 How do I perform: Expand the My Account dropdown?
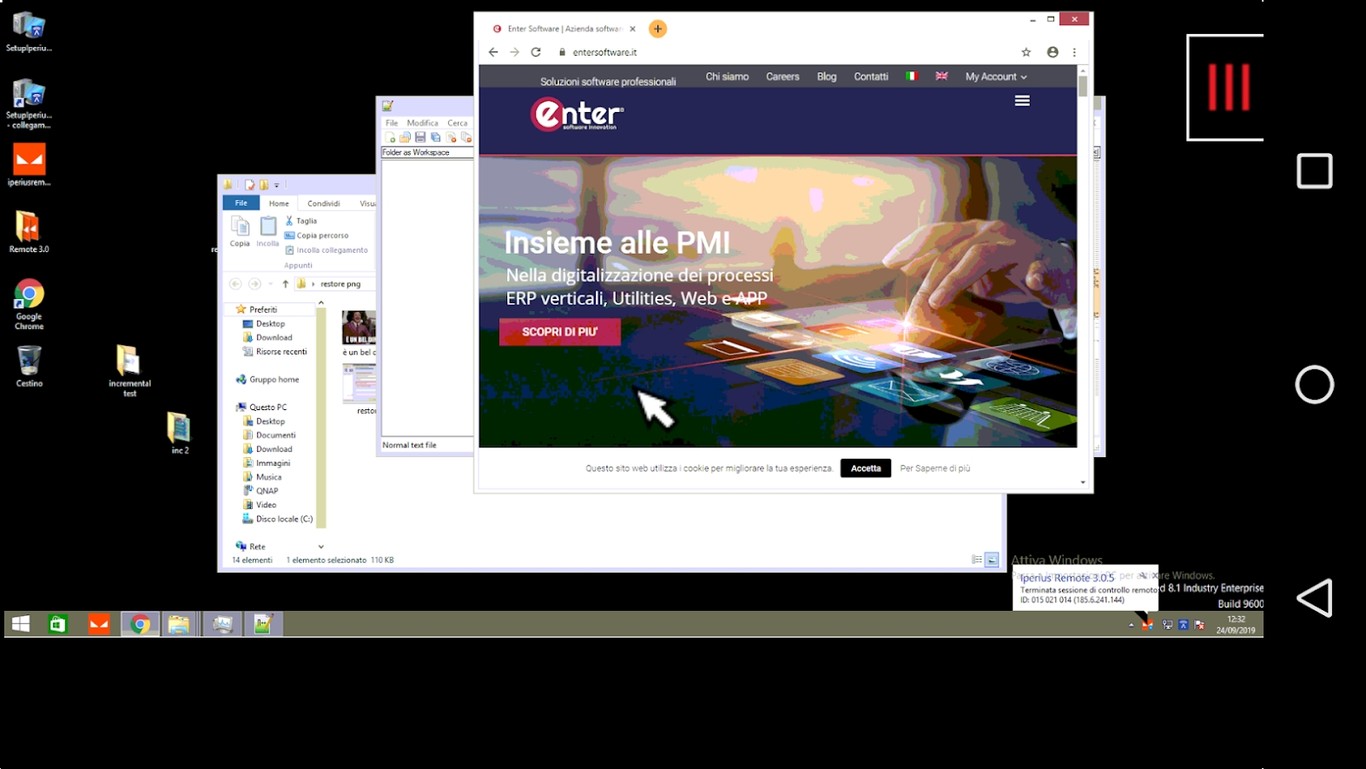coord(995,77)
